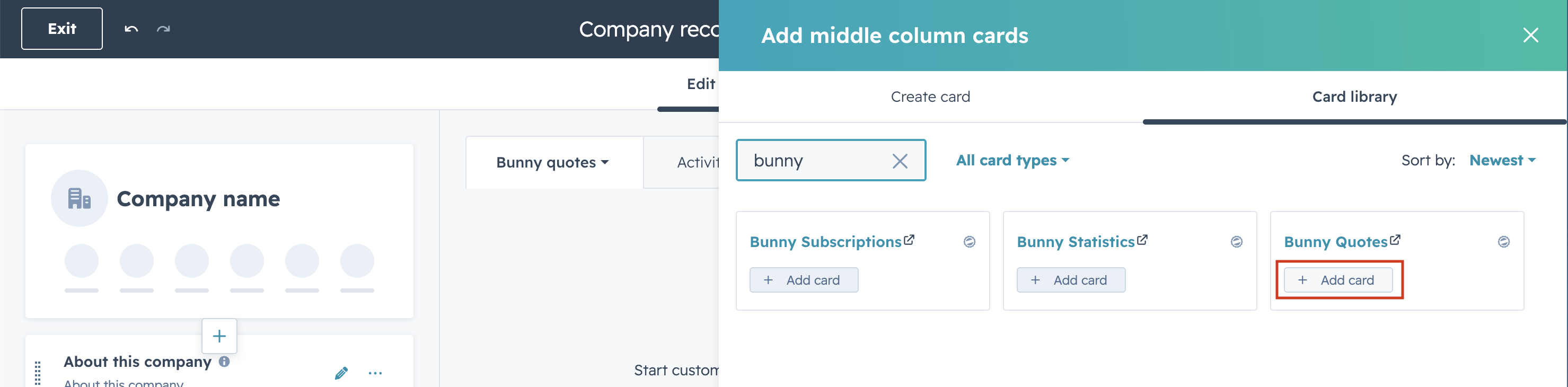Grab the About this company drag handle

click(38, 374)
